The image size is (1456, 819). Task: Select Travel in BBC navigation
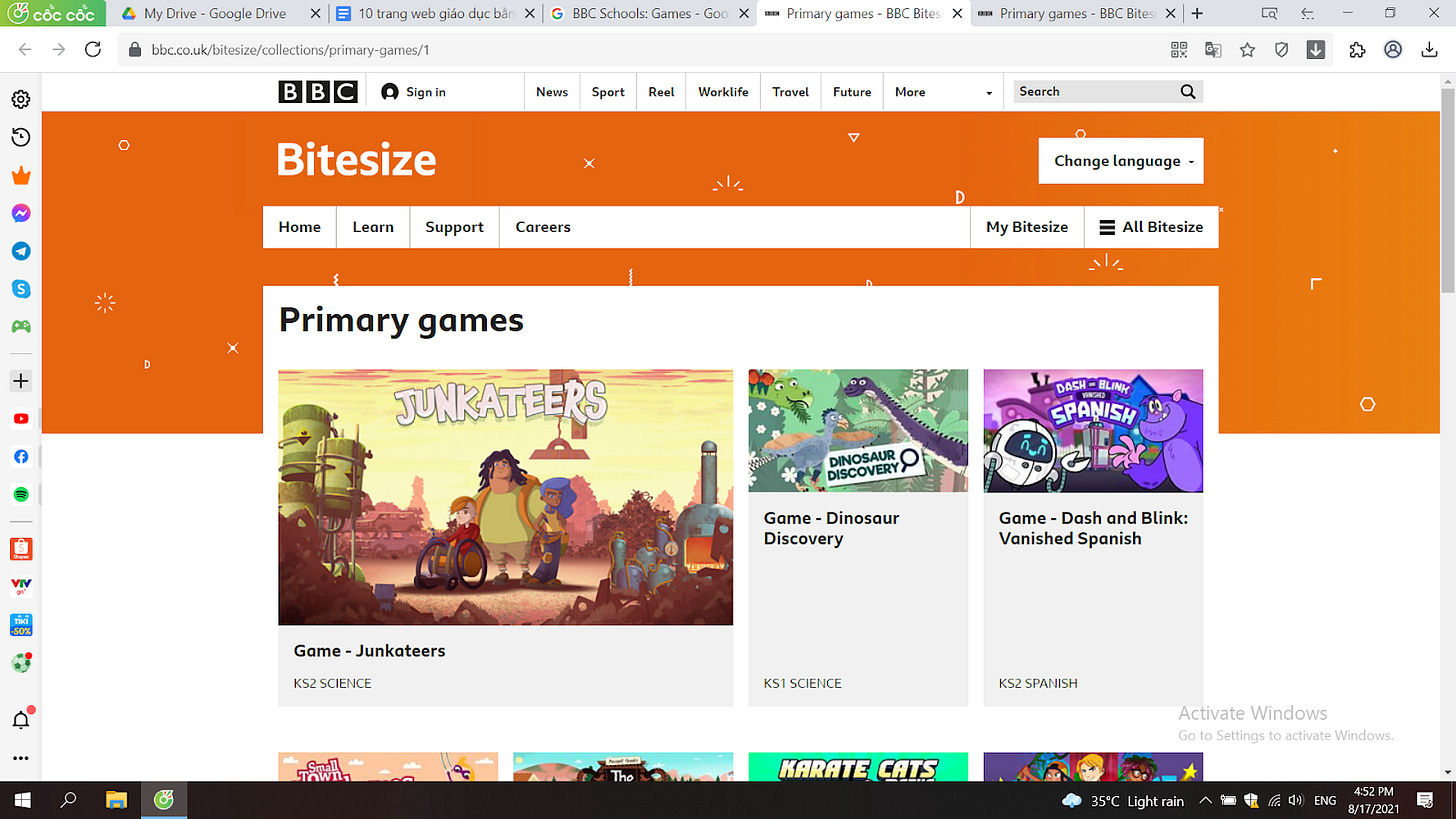tap(790, 92)
